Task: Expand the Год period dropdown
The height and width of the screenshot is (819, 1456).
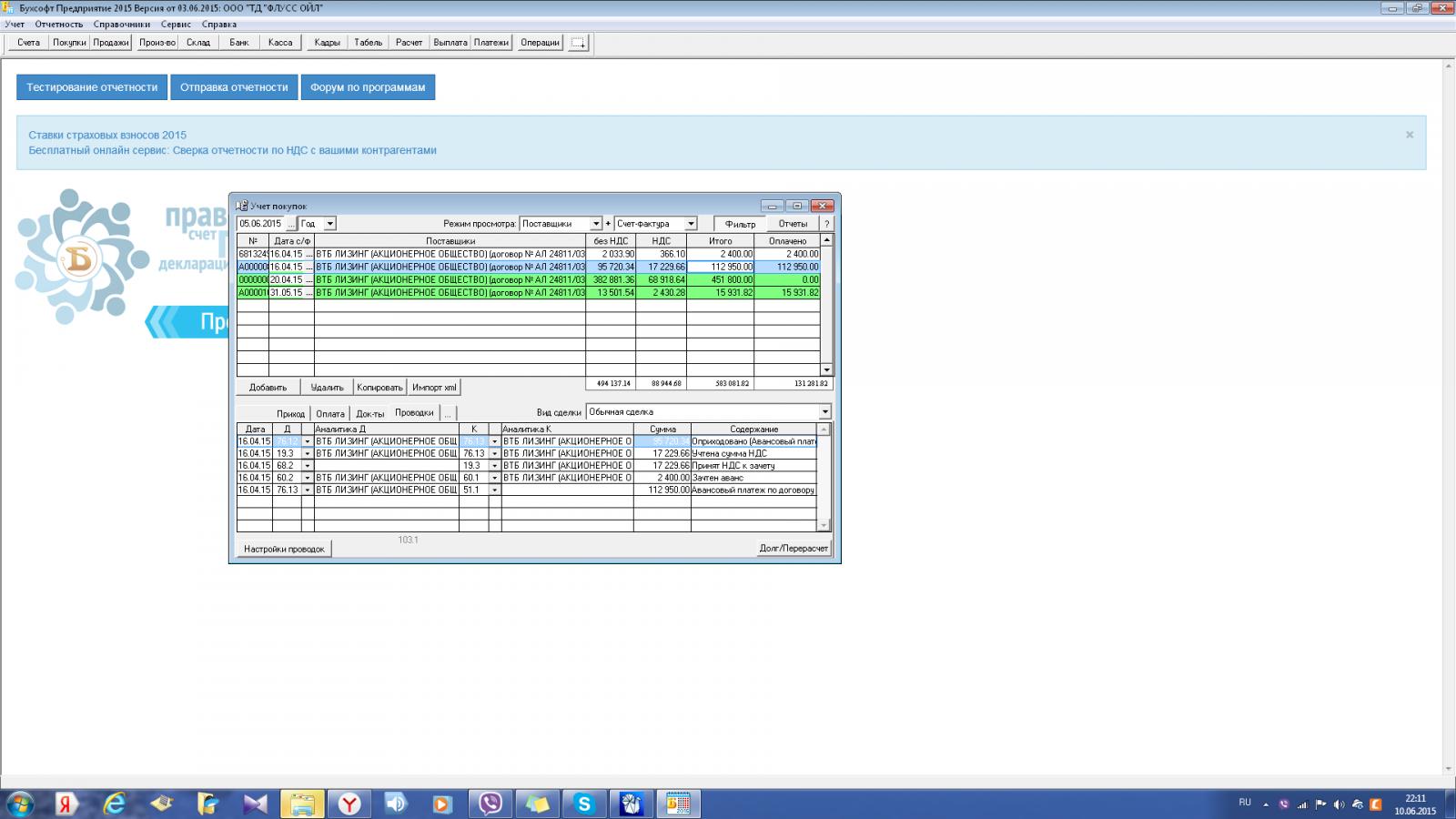Action: (x=329, y=224)
